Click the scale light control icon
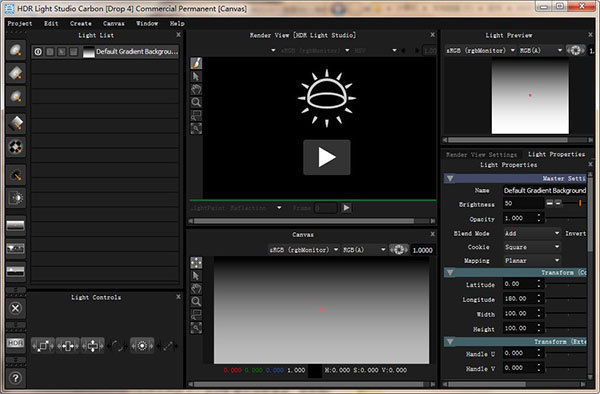This screenshot has width=600, height=394. 42,346
